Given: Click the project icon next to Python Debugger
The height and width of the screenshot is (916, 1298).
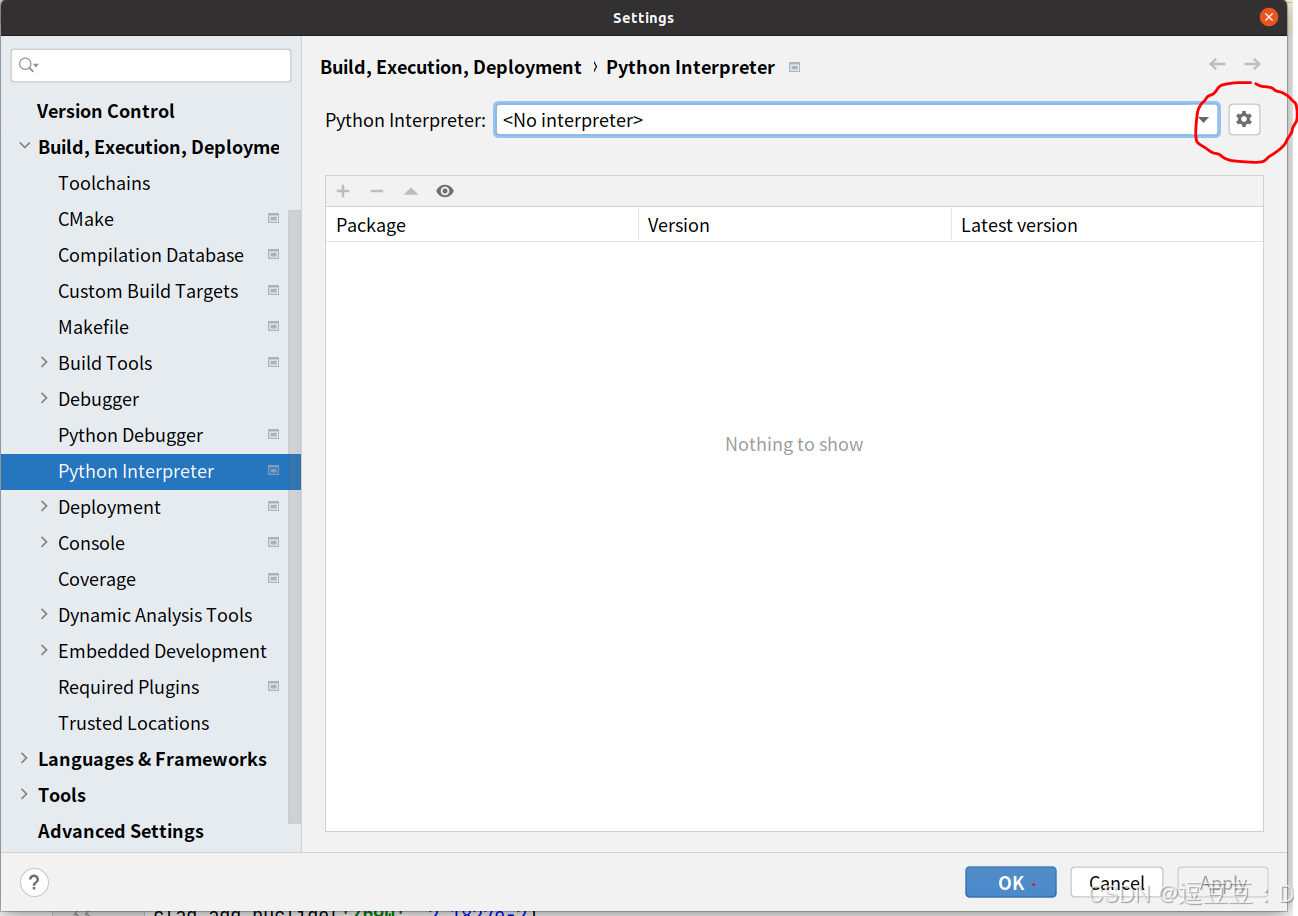Looking at the screenshot, I should coord(273,434).
